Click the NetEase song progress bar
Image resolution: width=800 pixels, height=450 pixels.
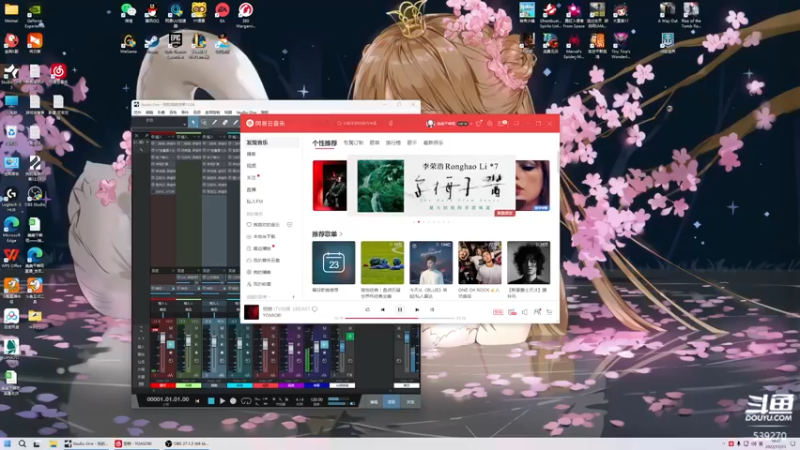click(399, 318)
